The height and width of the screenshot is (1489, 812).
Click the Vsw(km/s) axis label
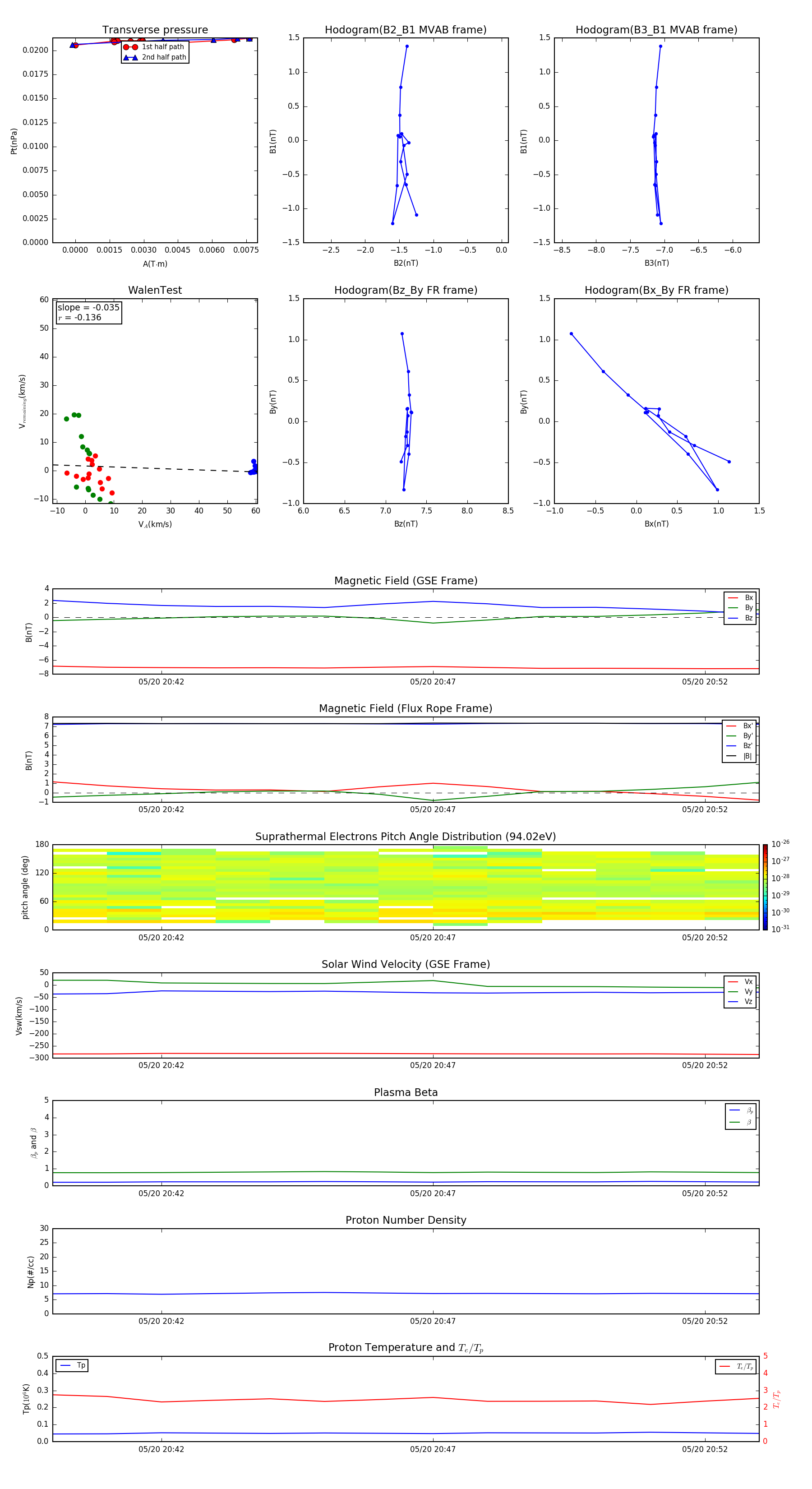19,1016
